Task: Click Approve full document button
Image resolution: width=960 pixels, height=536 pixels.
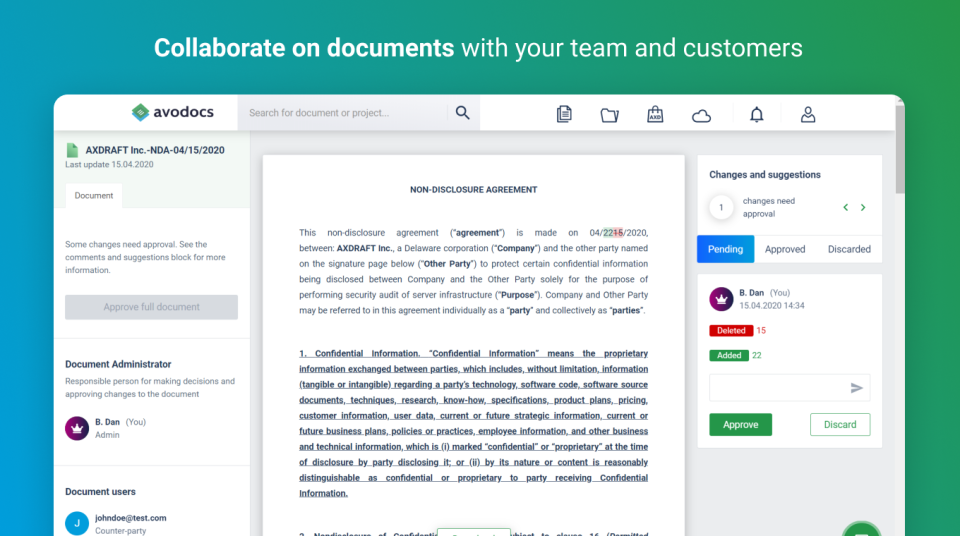Action: [x=151, y=307]
